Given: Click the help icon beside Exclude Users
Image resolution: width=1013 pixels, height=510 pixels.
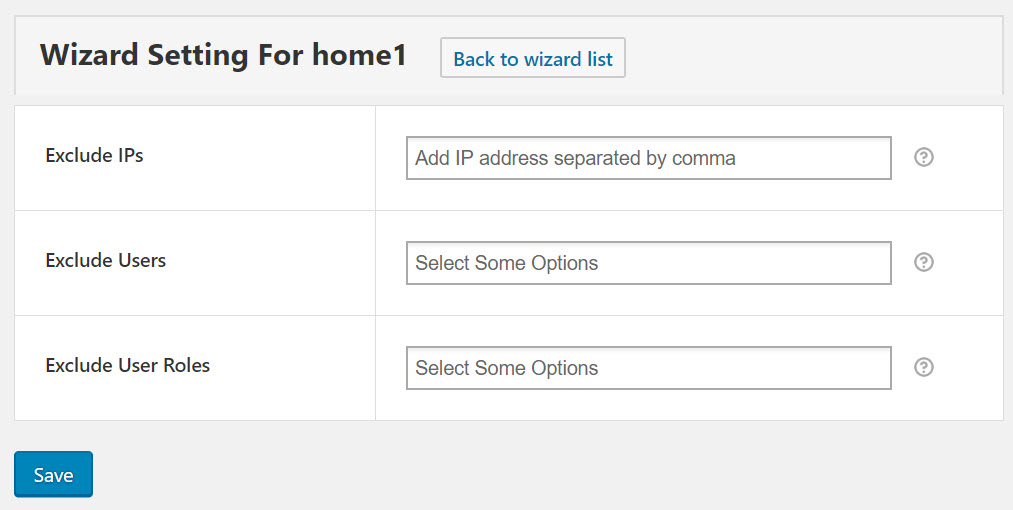Looking at the screenshot, I should click(924, 262).
